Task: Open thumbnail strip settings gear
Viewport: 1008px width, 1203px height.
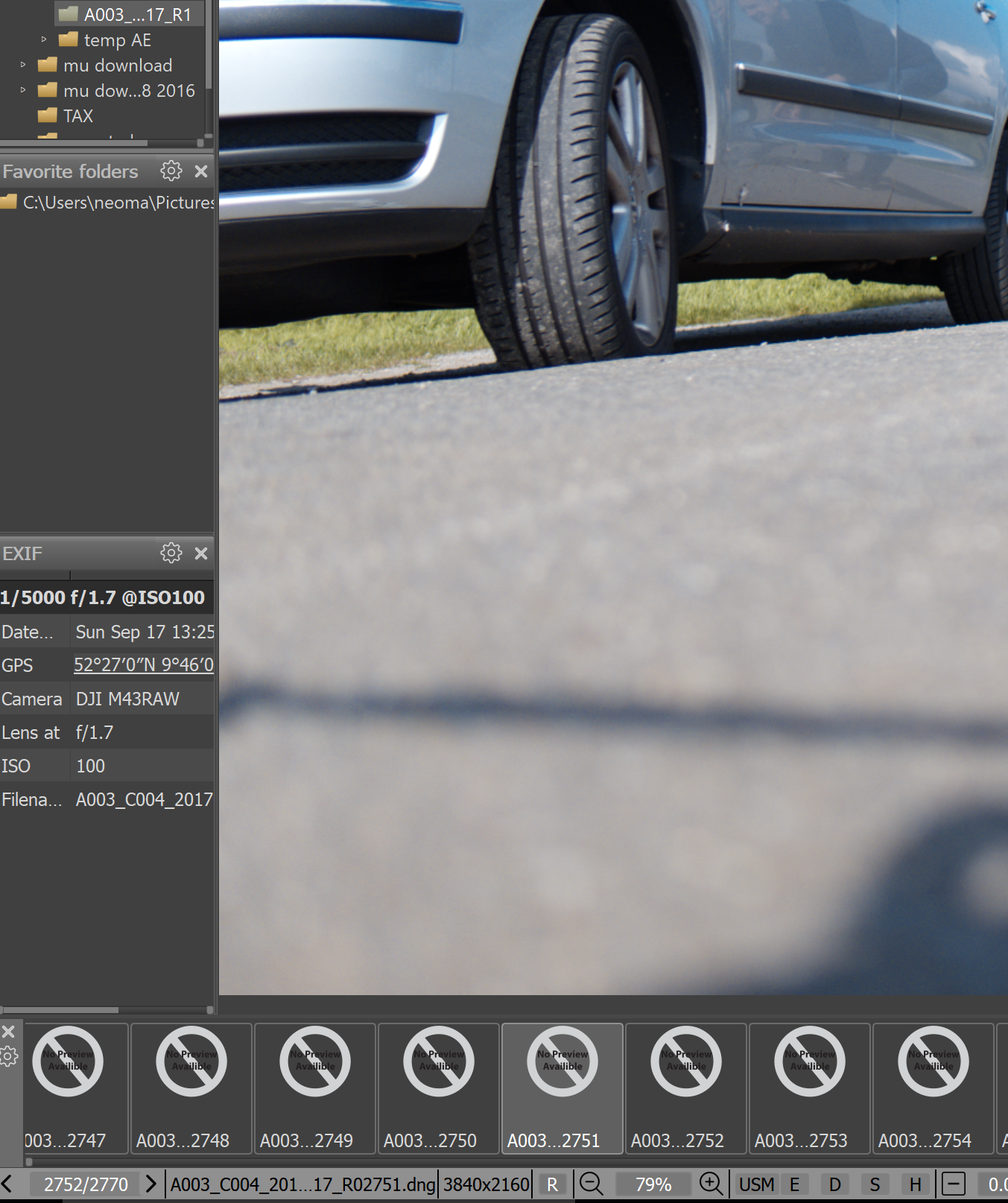Action: tap(9, 1057)
